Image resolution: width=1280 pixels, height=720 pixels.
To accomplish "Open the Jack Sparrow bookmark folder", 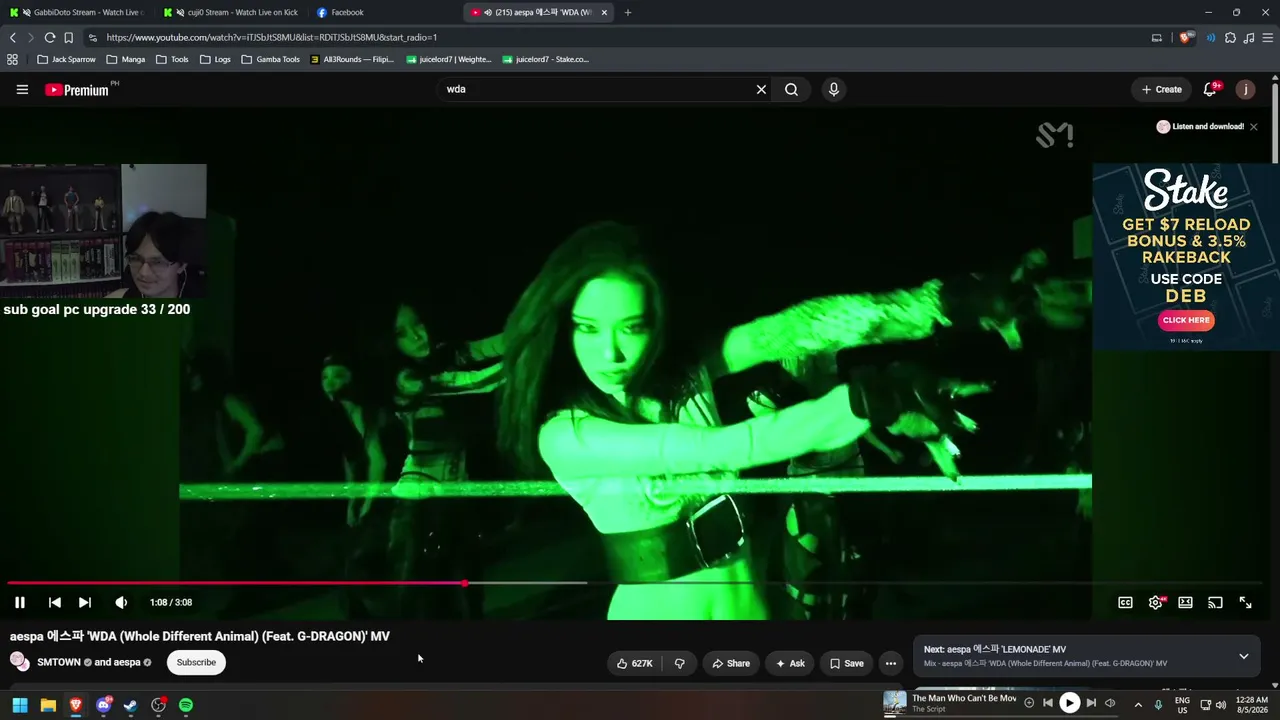I will (67, 59).
